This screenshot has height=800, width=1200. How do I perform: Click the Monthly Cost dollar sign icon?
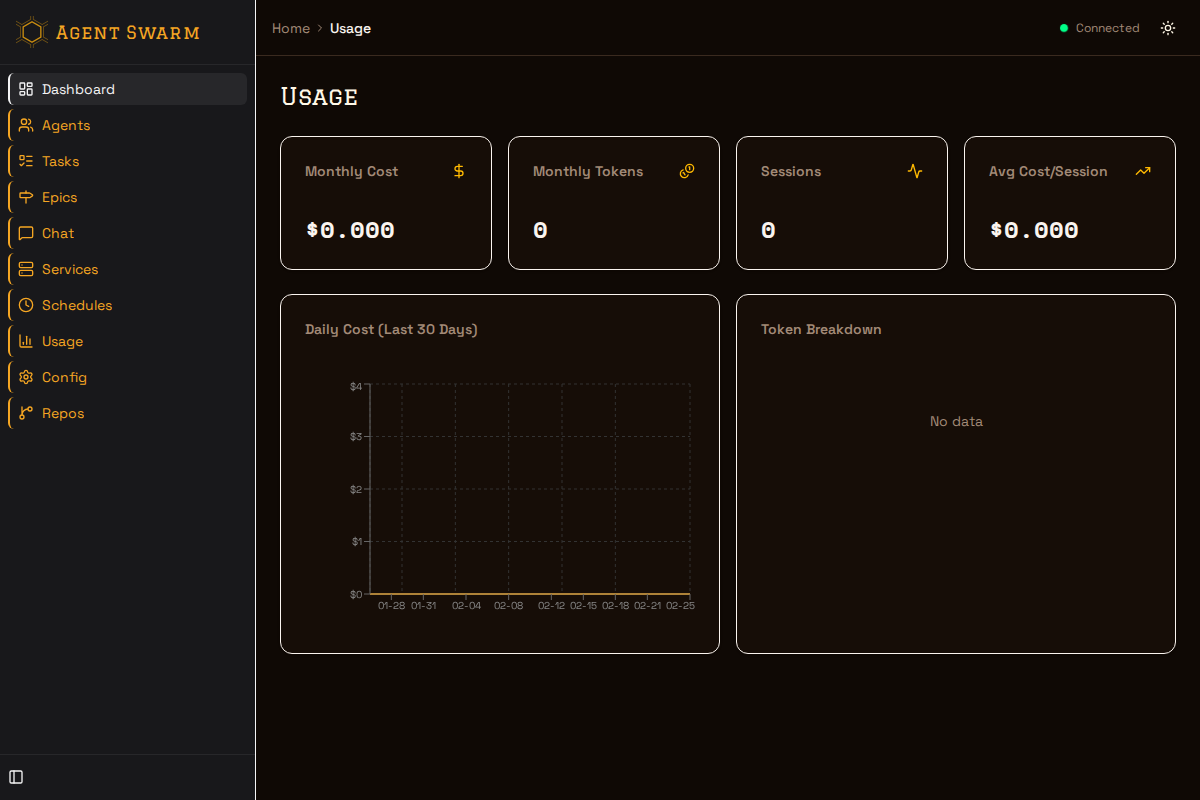coord(459,171)
